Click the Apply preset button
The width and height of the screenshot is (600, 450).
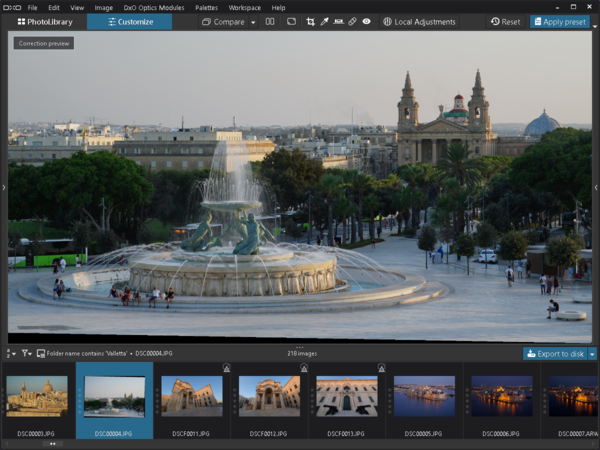[x=560, y=21]
